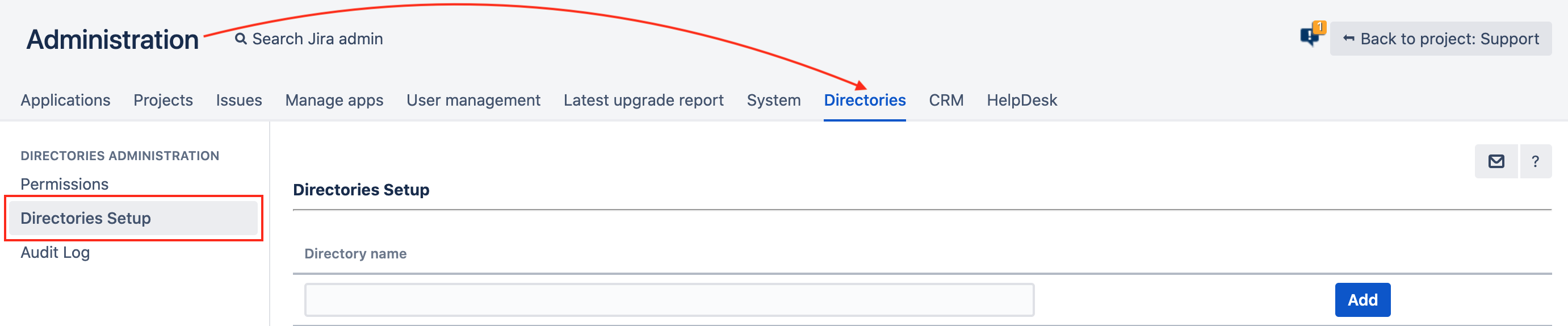Open the Audit Log sidebar link
The width and height of the screenshot is (1568, 326).
[x=56, y=252]
